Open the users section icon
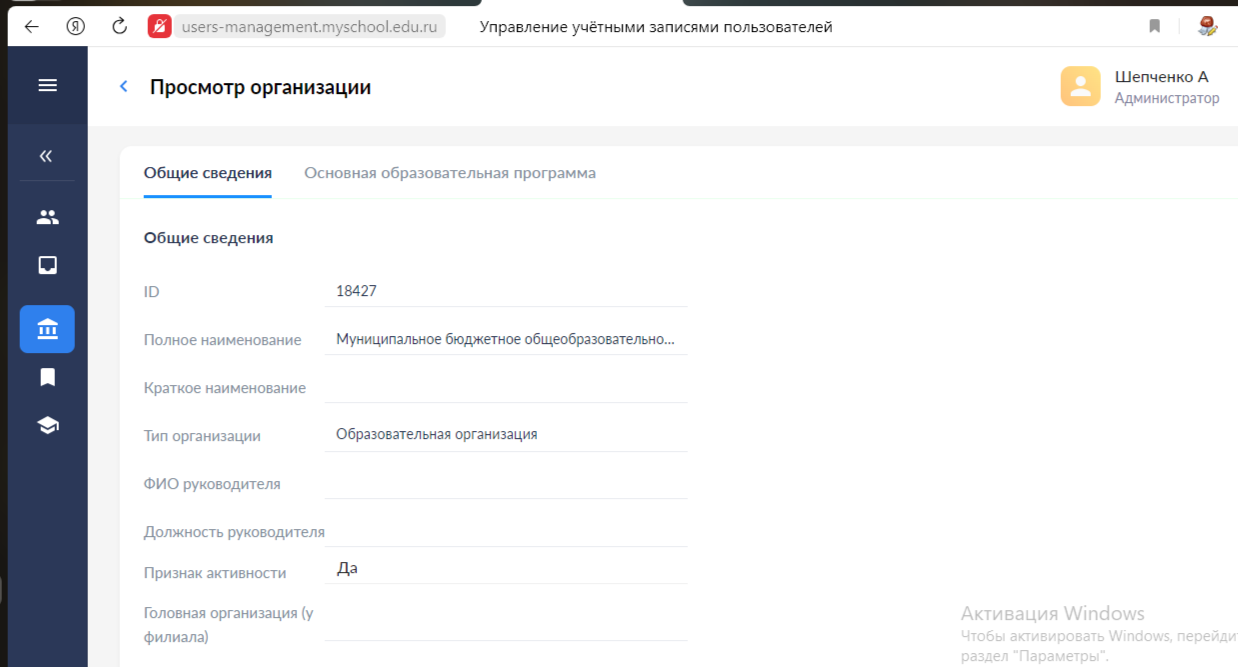 47,217
